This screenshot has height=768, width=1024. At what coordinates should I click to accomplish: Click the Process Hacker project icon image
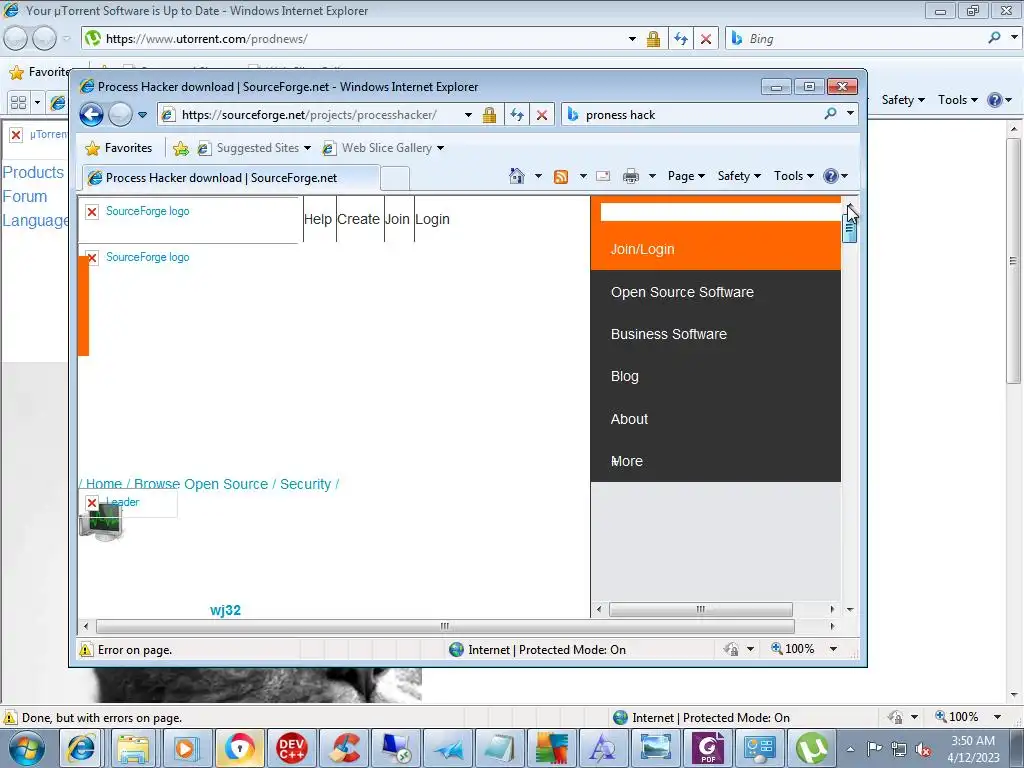101,524
